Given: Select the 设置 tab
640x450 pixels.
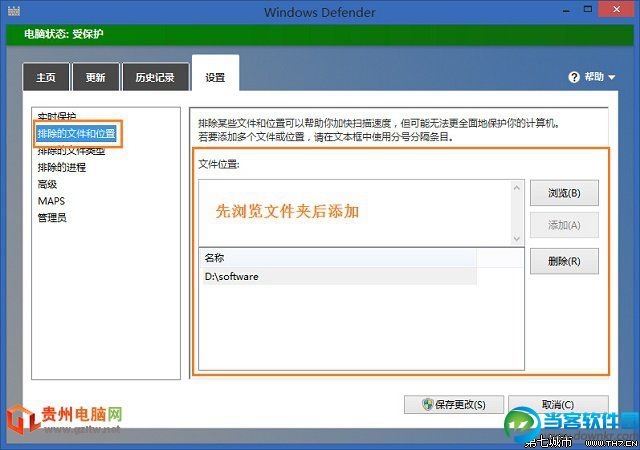Looking at the screenshot, I should pos(215,74).
